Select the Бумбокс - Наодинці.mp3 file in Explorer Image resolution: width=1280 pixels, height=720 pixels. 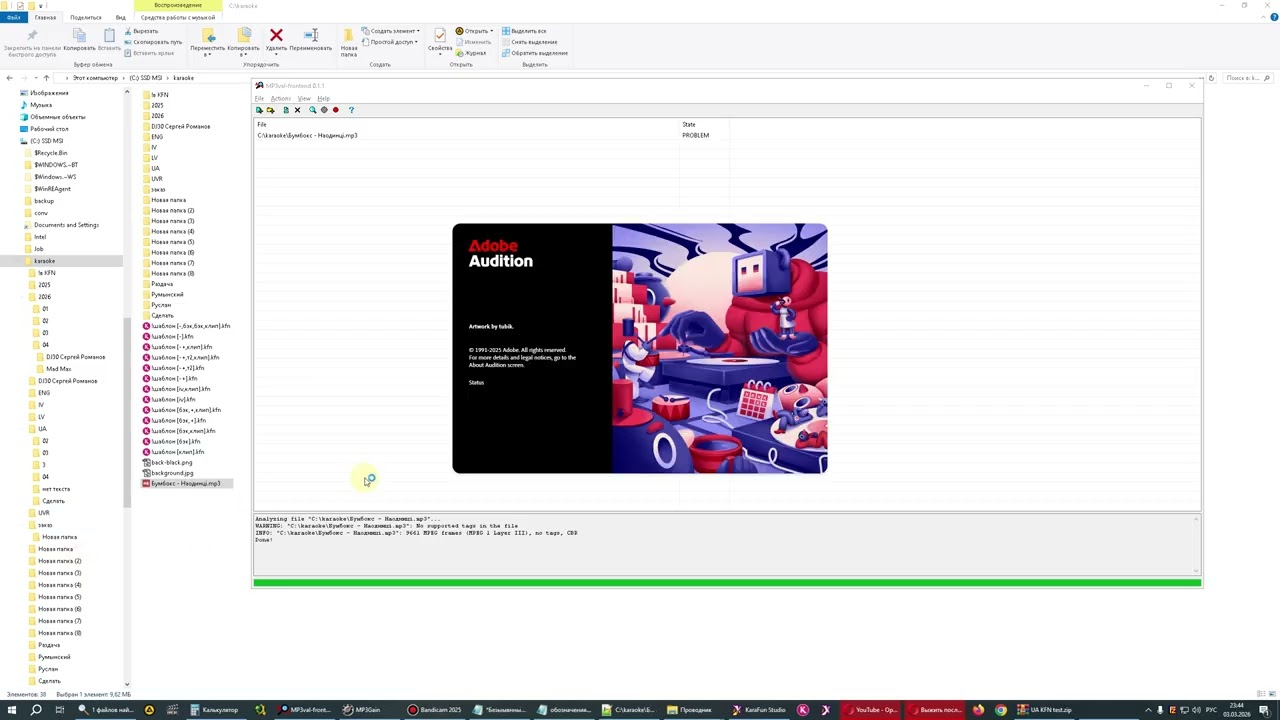pyautogui.click(x=186, y=484)
